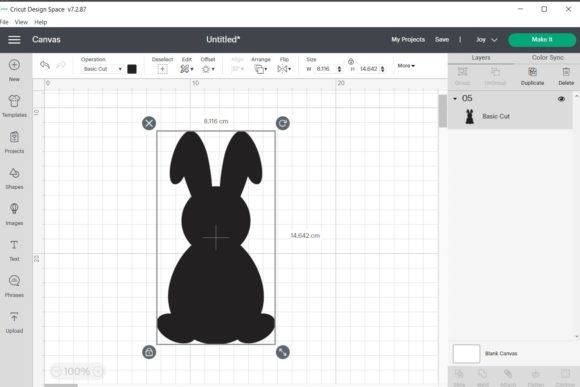Zoom in with the plus button
The width and height of the screenshot is (580, 387).
pos(98,371)
